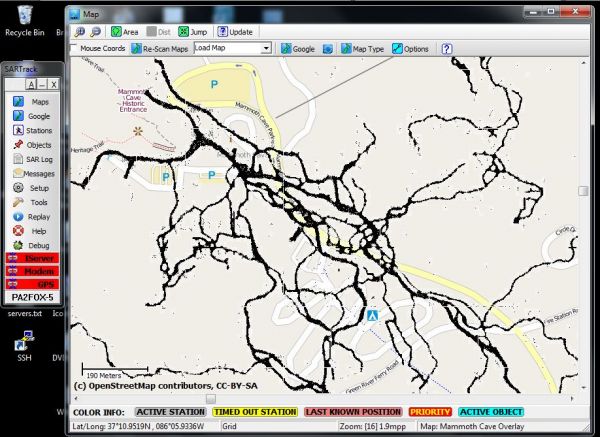Click the zoom out magnifier icon
The width and height of the screenshot is (600, 437).
click(x=96, y=32)
